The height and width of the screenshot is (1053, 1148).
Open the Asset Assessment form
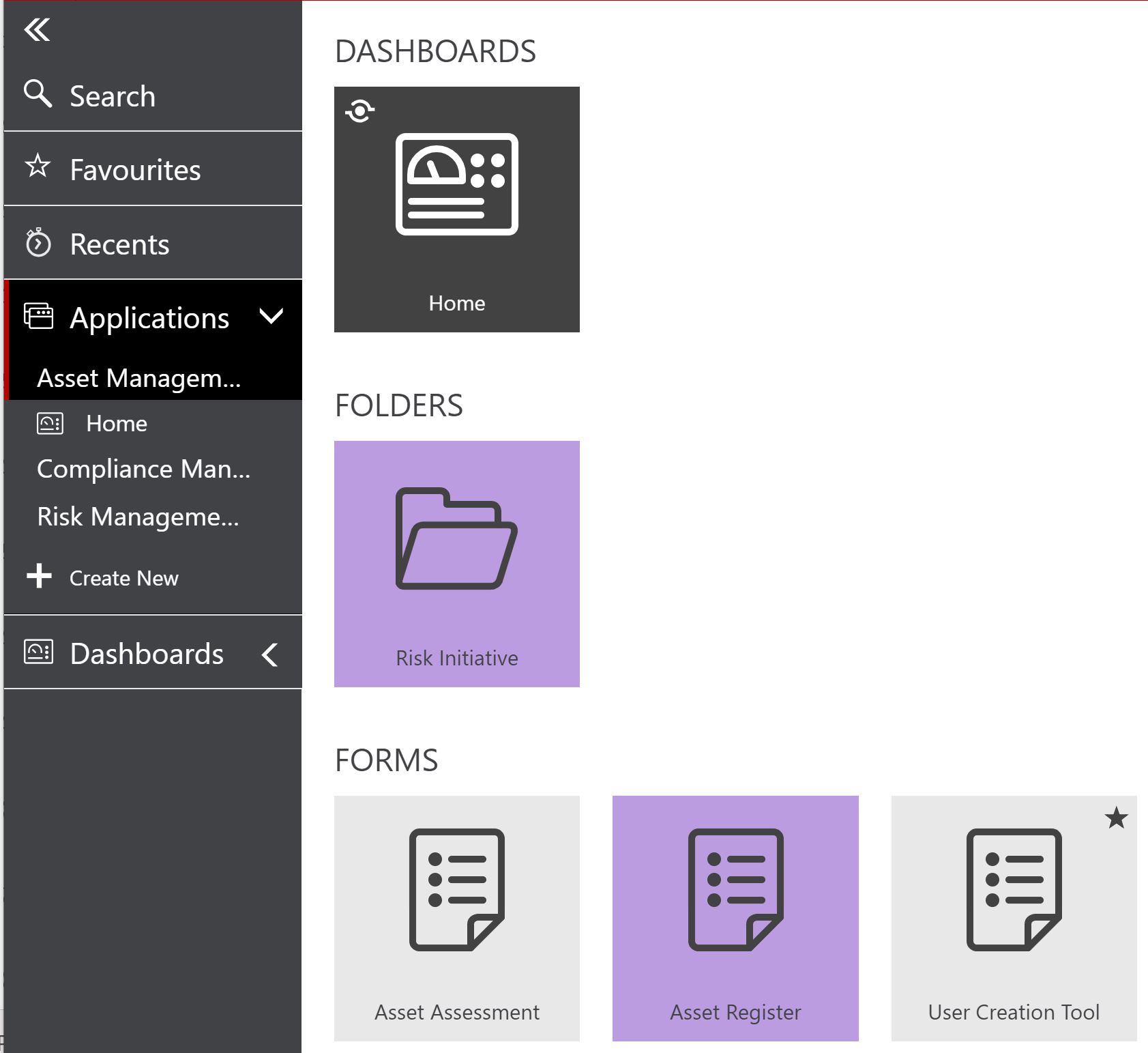coord(456,887)
